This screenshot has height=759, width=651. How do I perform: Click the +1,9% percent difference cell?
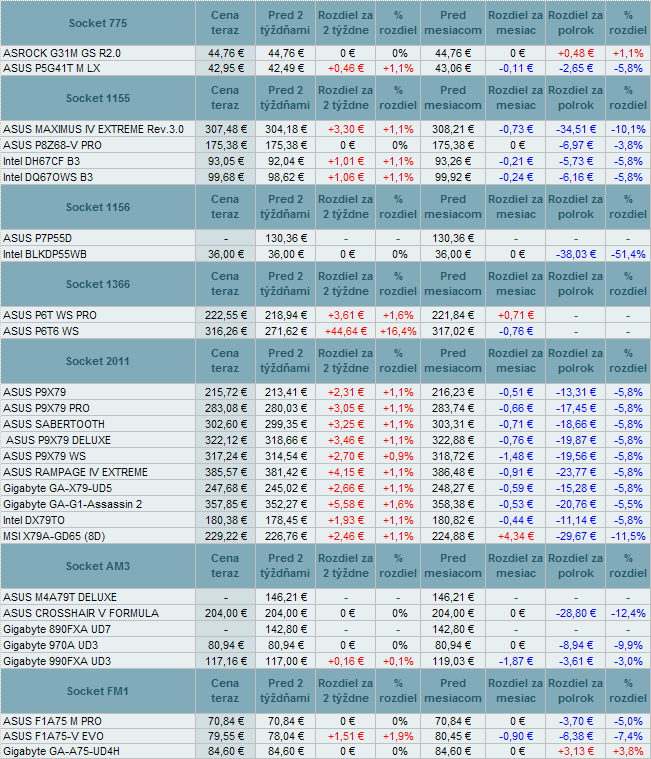(398, 736)
